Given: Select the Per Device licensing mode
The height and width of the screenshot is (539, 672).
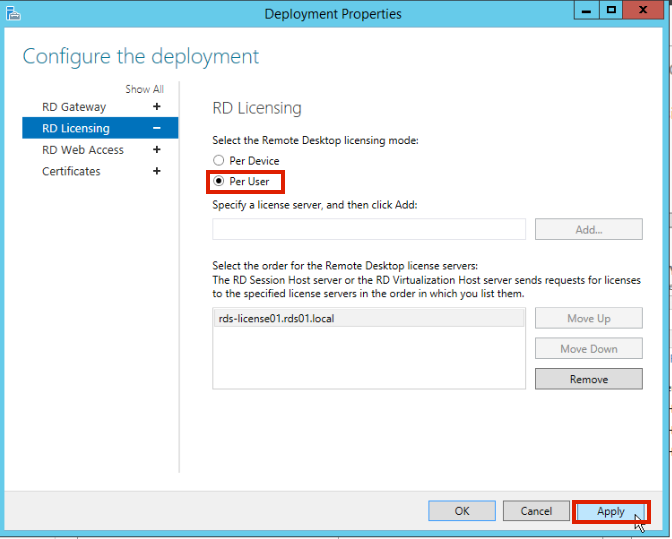Looking at the screenshot, I should pyautogui.click(x=219, y=161).
